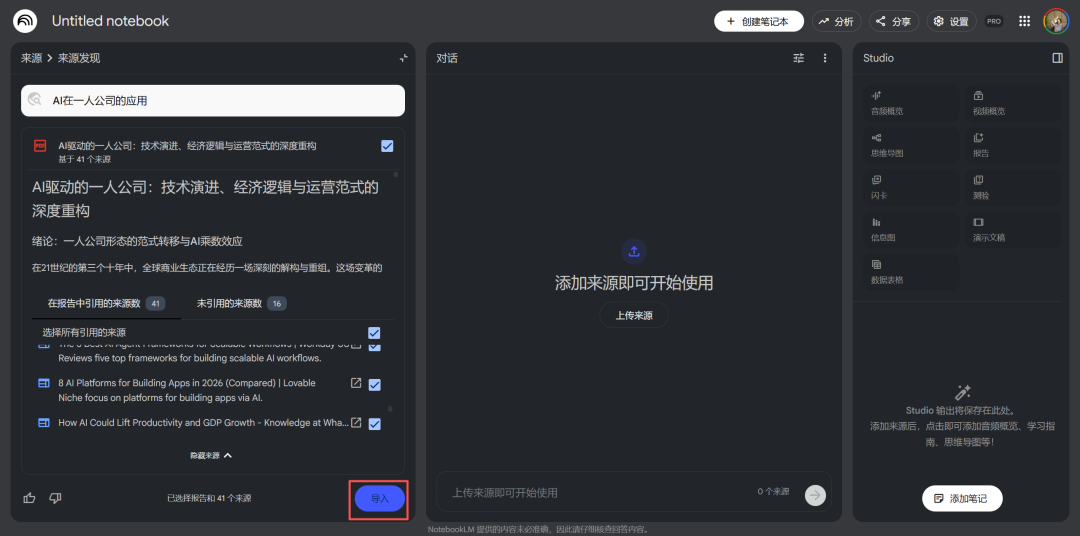The height and width of the screenshot is (536, 1080).
Task: Click the 绪论 subheading text
Action: pos(137,241)
